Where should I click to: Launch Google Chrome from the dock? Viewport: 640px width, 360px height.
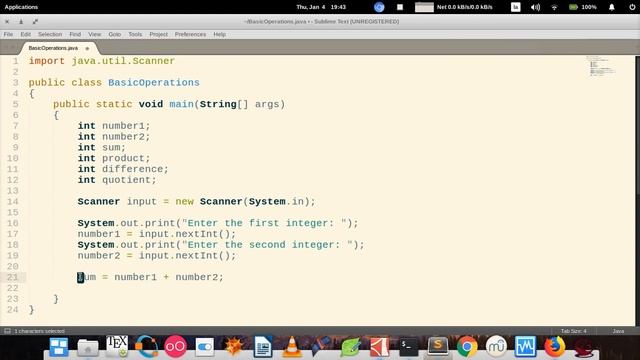[x=467, y=347]
